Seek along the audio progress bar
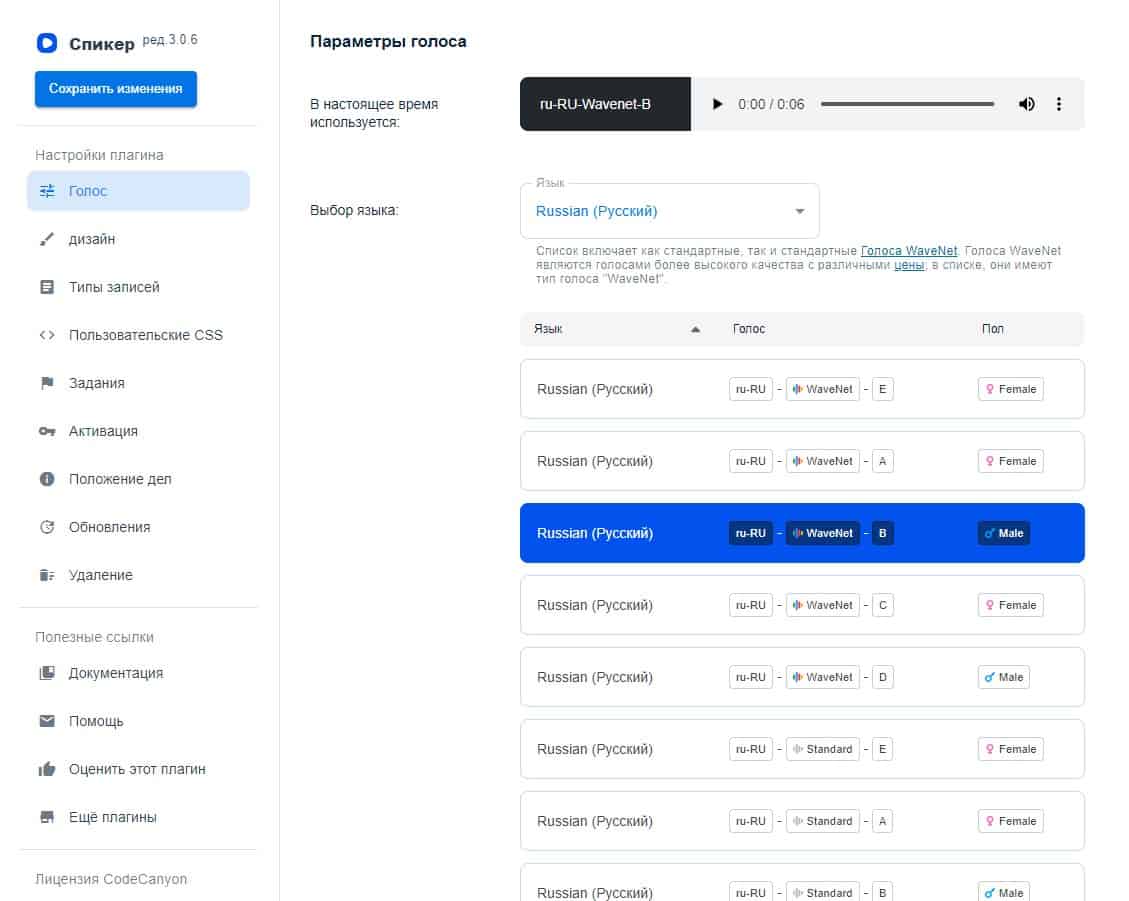This screenshot has width=1129, height=901. (907, 104)
